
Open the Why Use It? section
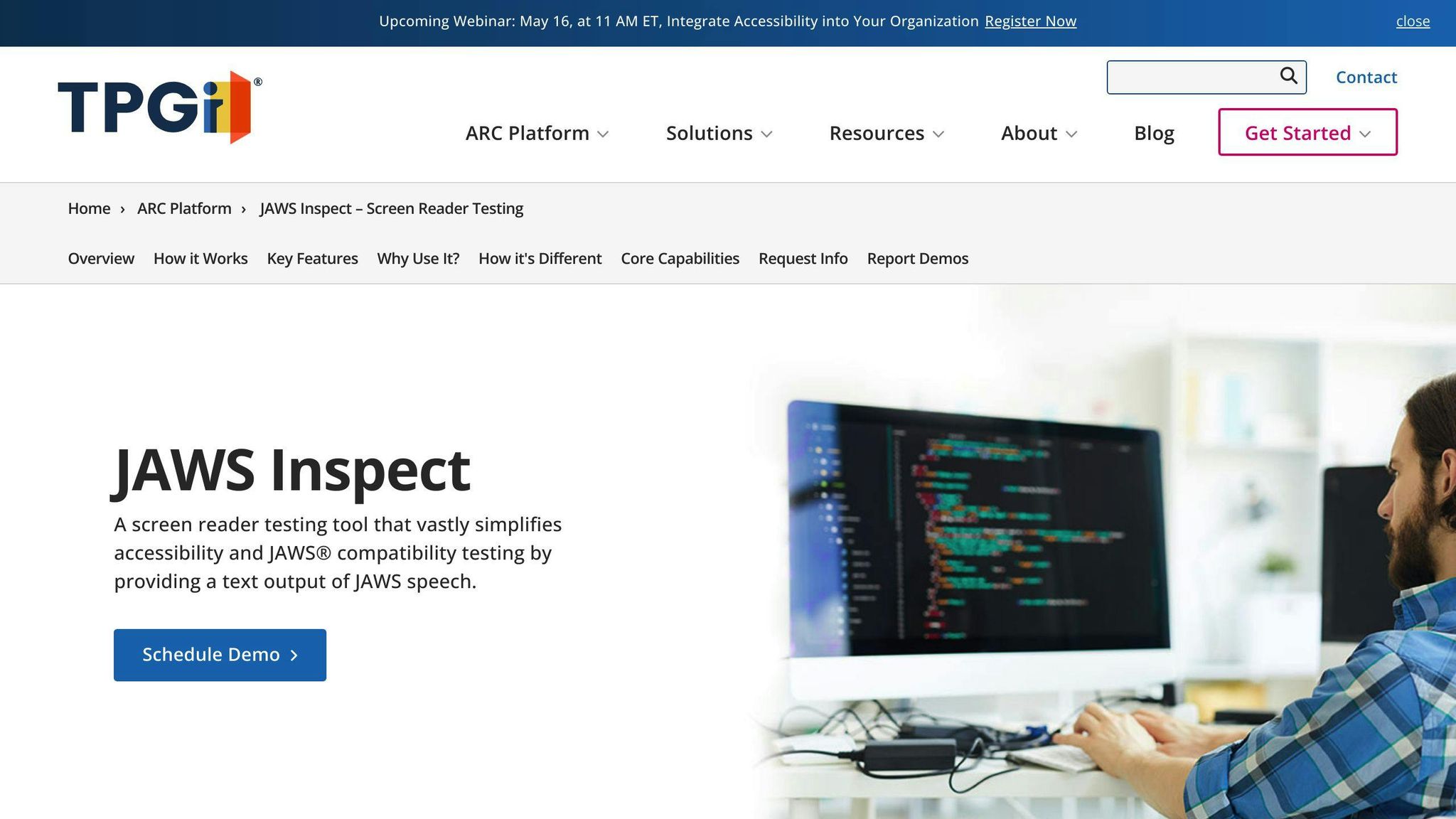(418, 259)
